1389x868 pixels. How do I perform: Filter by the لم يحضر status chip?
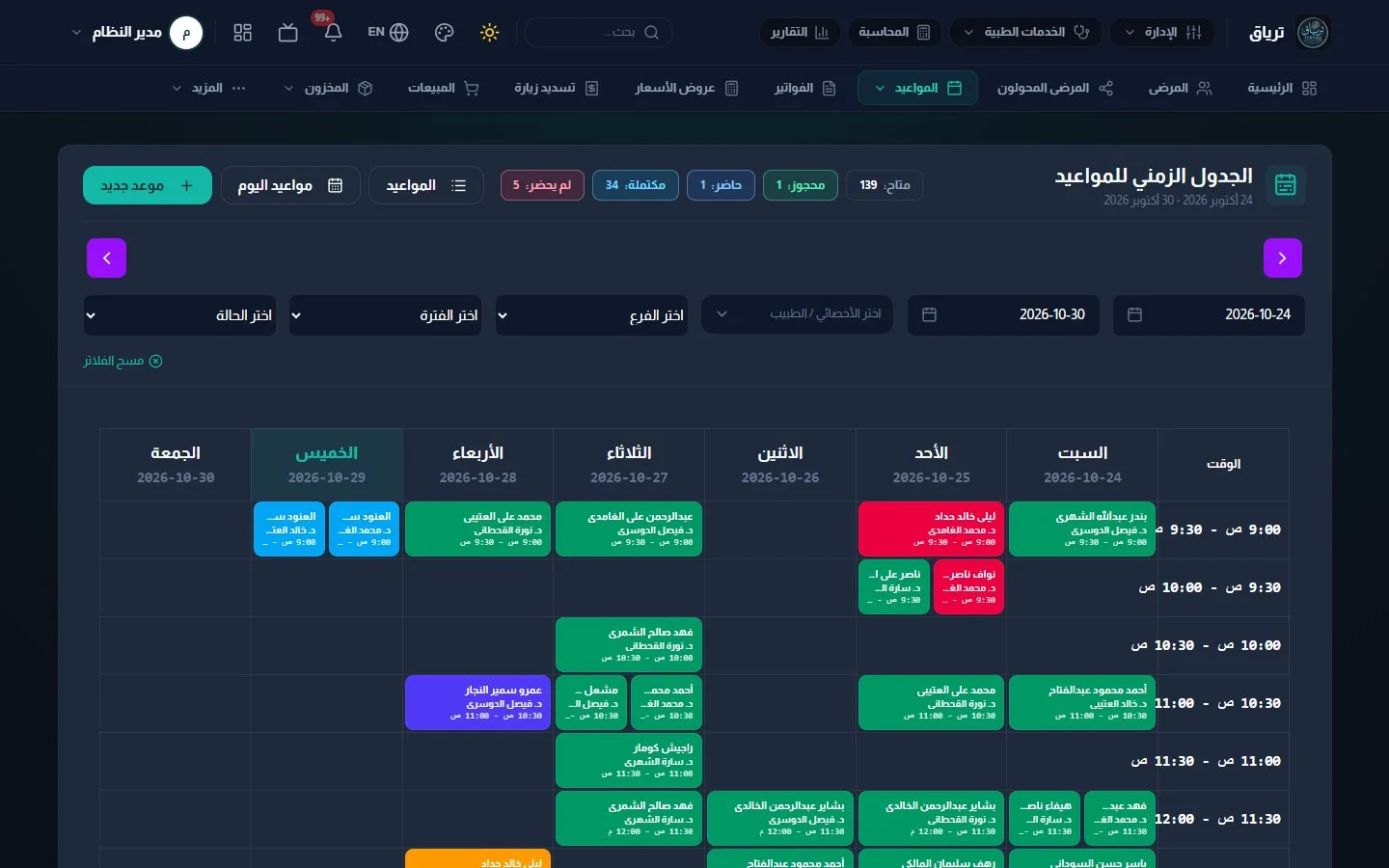click(x=542, y=185)
